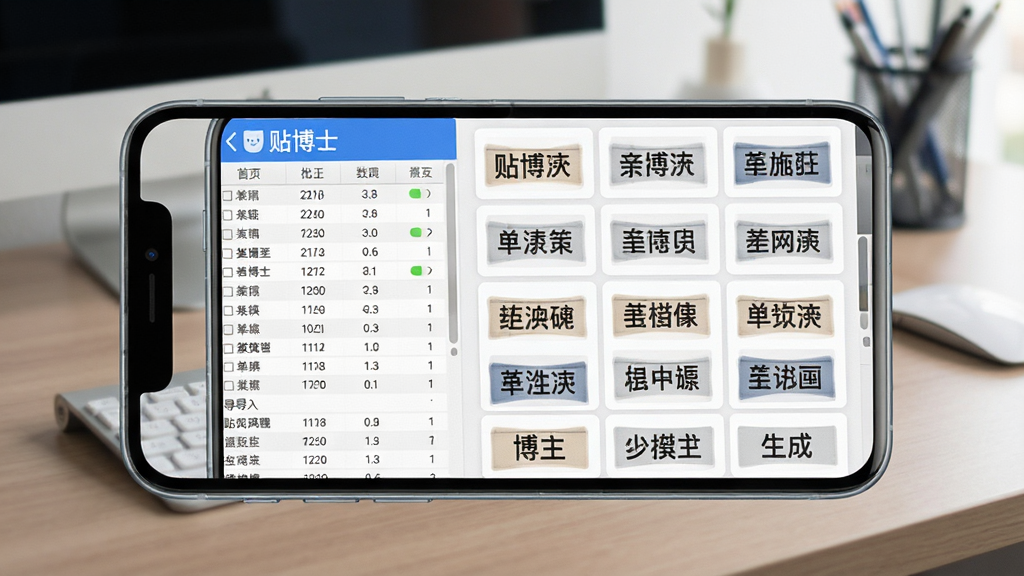Select the 2218 value in the table
The height and width of the screenshot is (576, 1024).
click(x=312, y=195)
